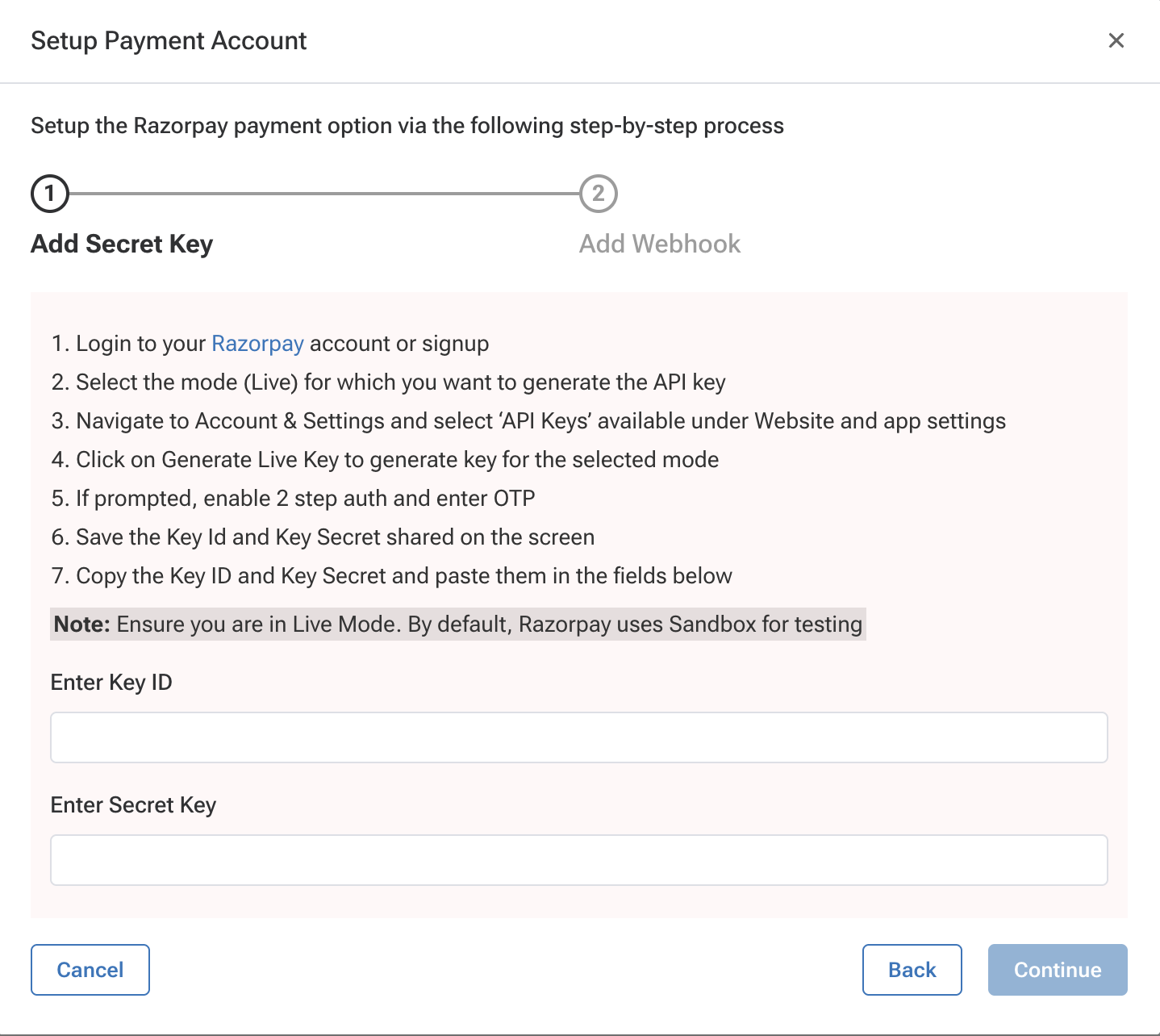Click the 'Enter Key ID' label
The image size is (1160, 1036).
pyautogui.click(x=111, y=683)
